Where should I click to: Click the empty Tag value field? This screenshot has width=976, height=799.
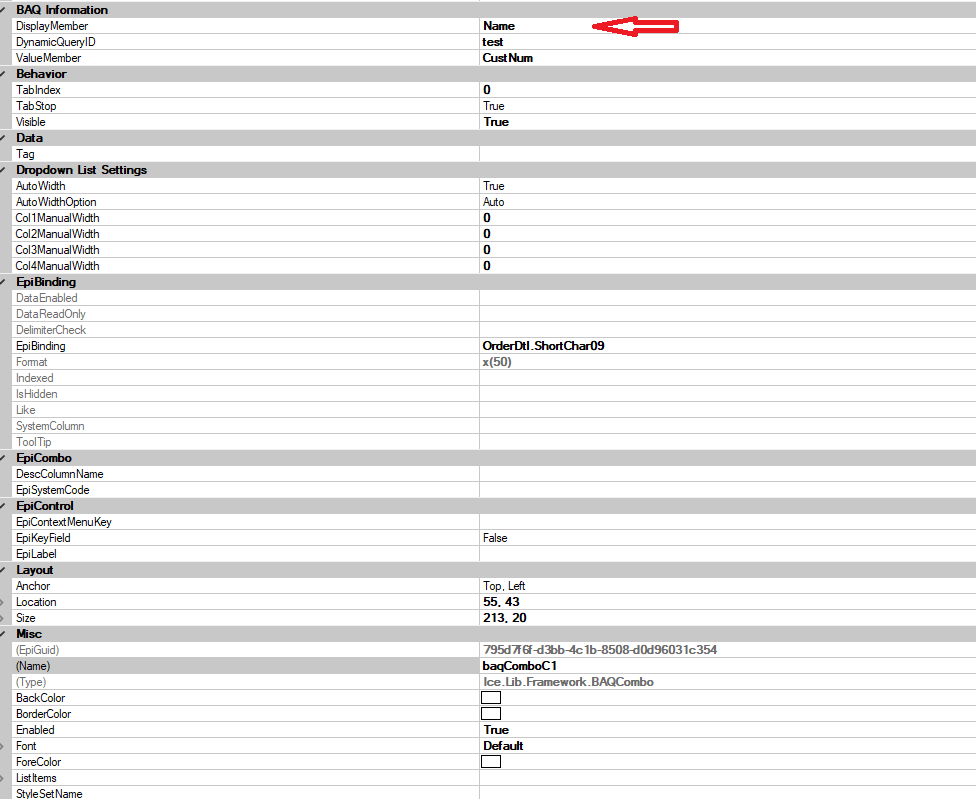728,154
